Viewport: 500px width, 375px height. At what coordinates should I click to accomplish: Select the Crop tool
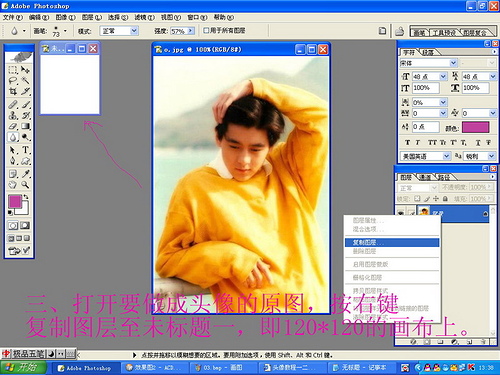pos(13,91)
